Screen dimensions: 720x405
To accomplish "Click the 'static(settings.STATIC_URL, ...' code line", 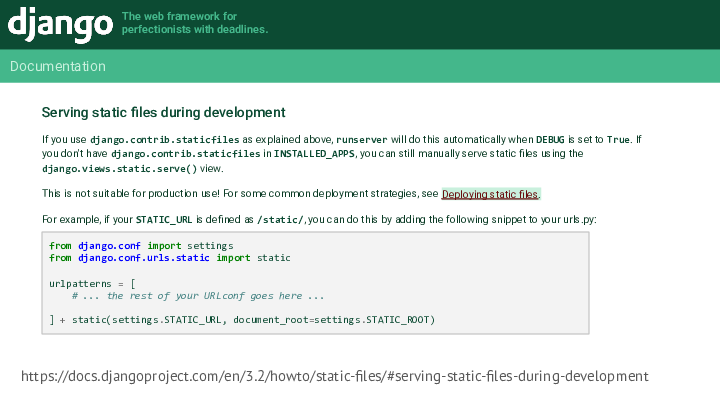I will tap(242, 320).
